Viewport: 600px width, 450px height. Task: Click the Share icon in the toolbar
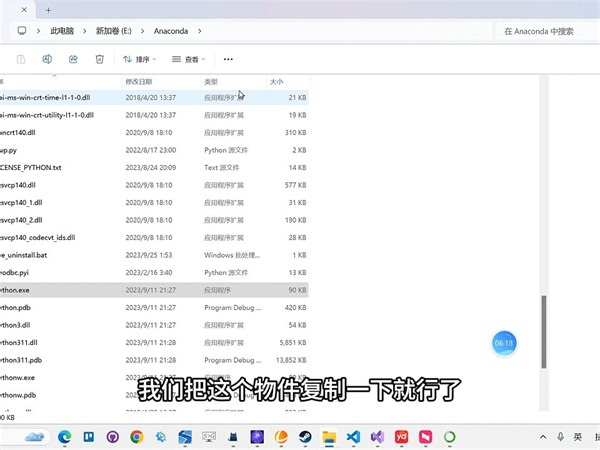pyautogui.click(x=73, y=59)
